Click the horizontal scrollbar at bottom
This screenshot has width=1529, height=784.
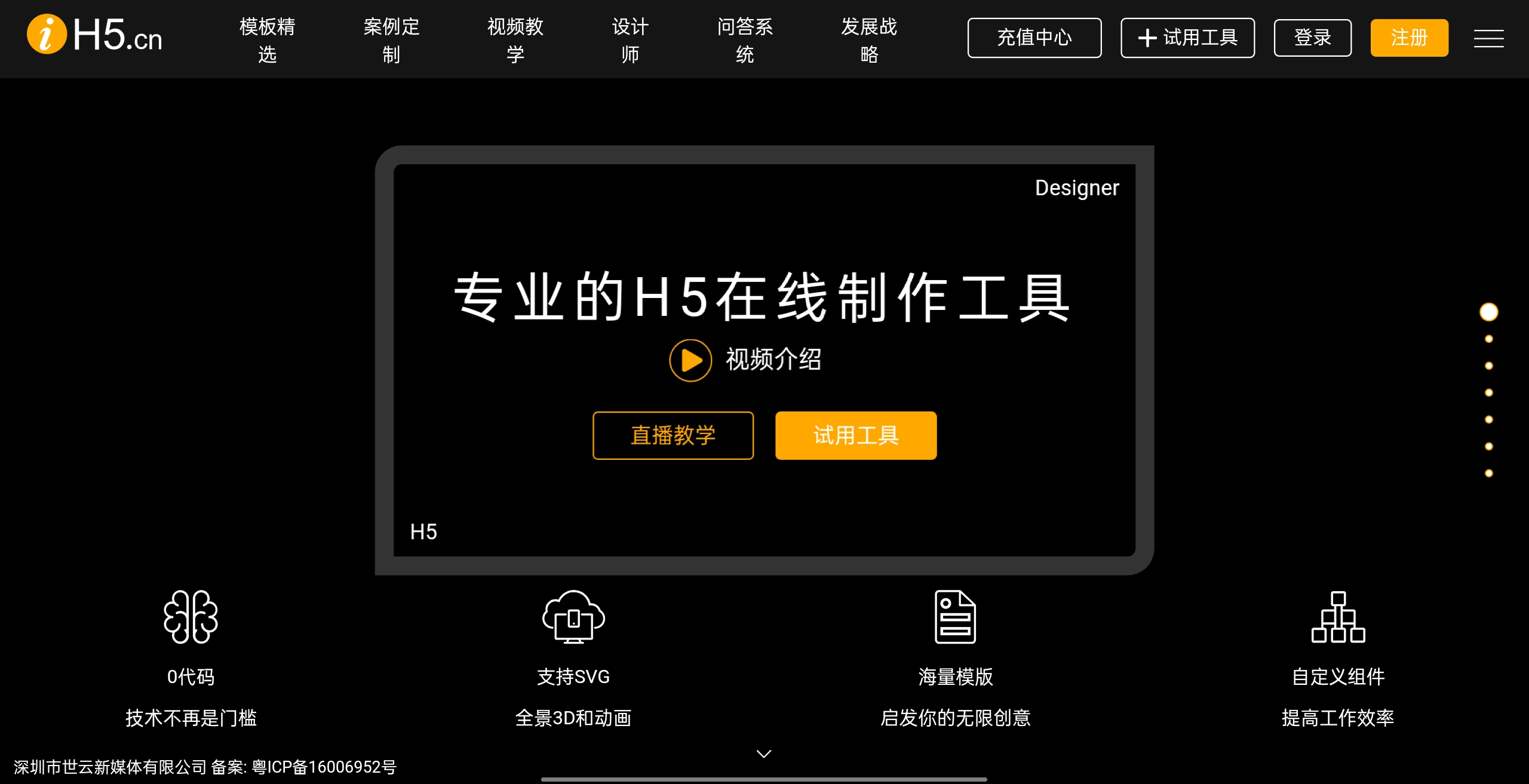click(x=764, y=779)
